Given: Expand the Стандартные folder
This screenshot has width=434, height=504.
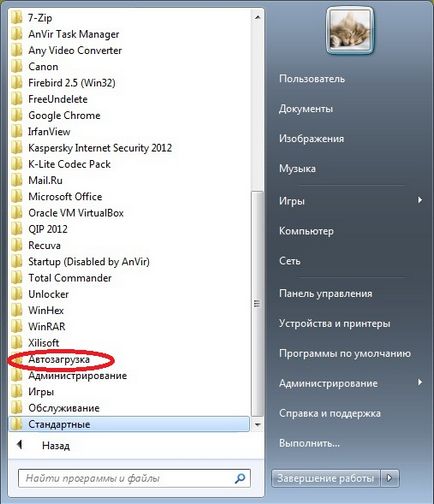Looking at the screenshot, I should pos(129,424).
